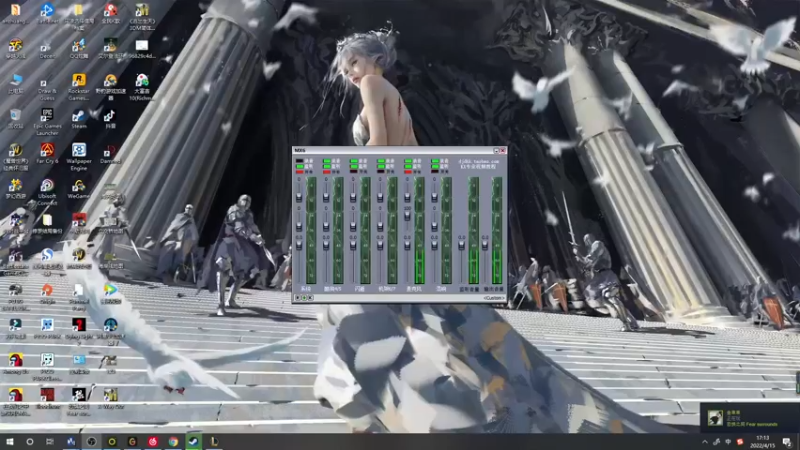Open NetEase Cloud Music taskbar icon
This screenshot has height=450, width=800.
pos(153,442)
